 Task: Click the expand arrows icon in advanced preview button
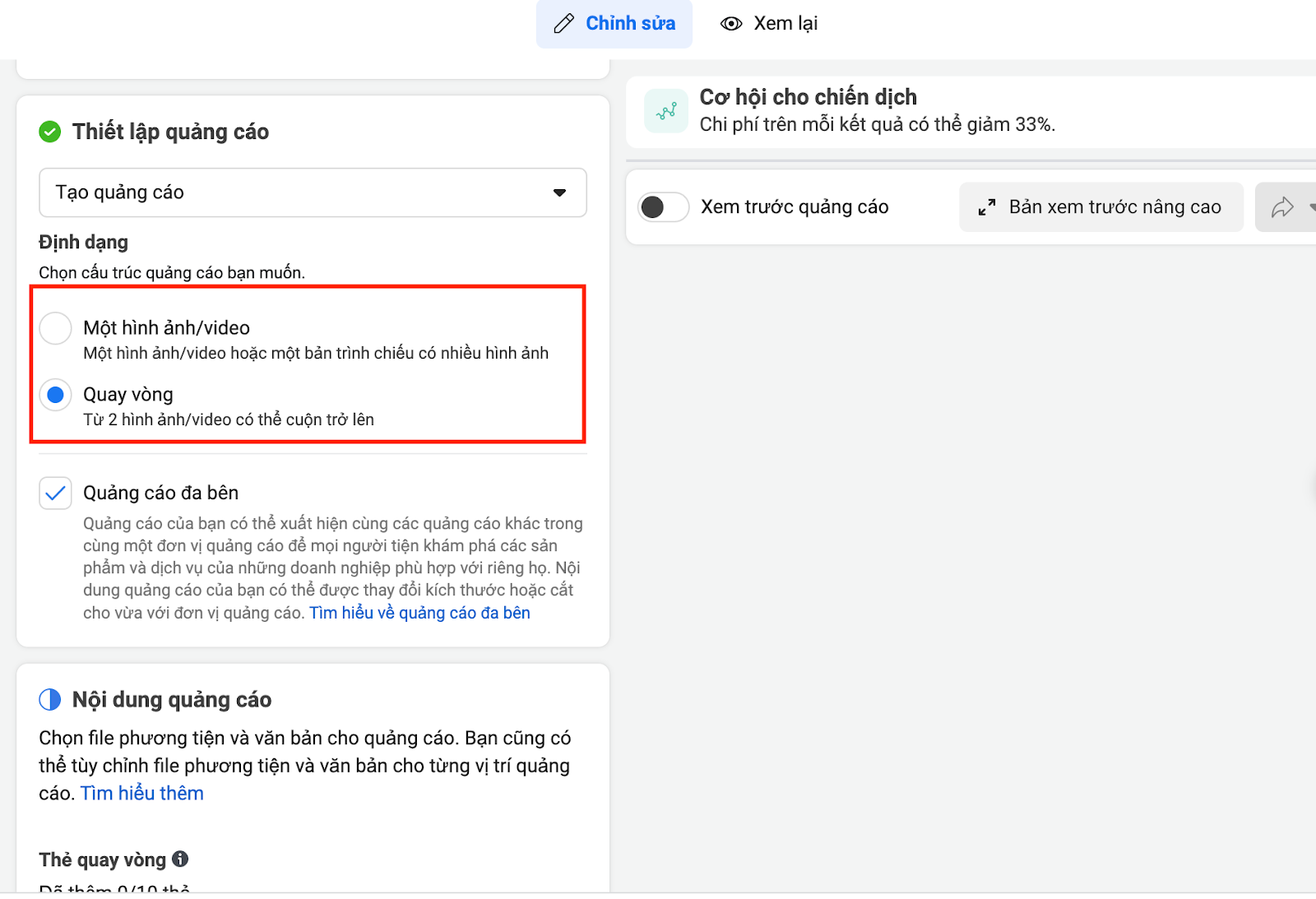pos(987,207)
